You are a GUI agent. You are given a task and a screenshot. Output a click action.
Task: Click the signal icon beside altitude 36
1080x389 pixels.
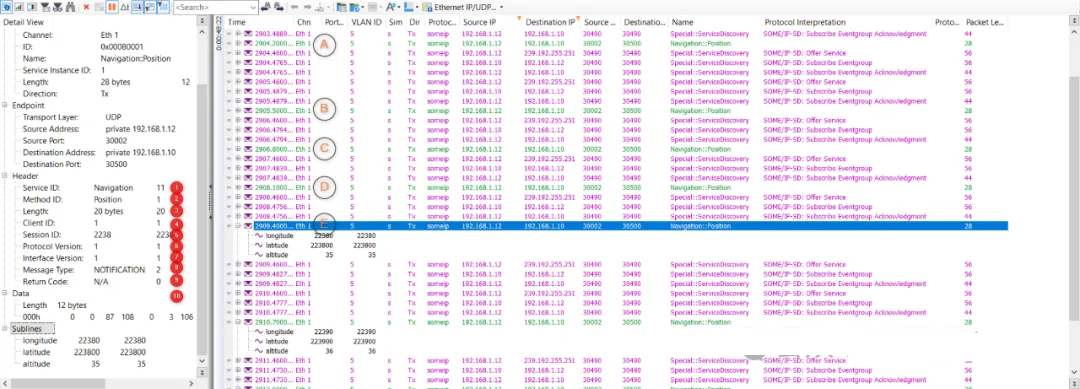coord(260,351)
